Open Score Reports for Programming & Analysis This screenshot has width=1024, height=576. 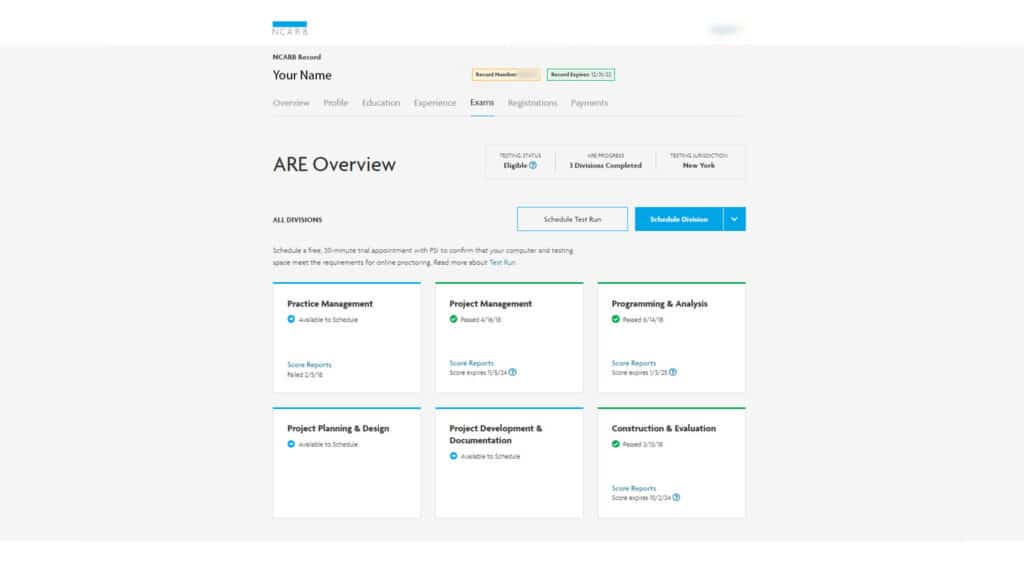click(x=633, y=363)
